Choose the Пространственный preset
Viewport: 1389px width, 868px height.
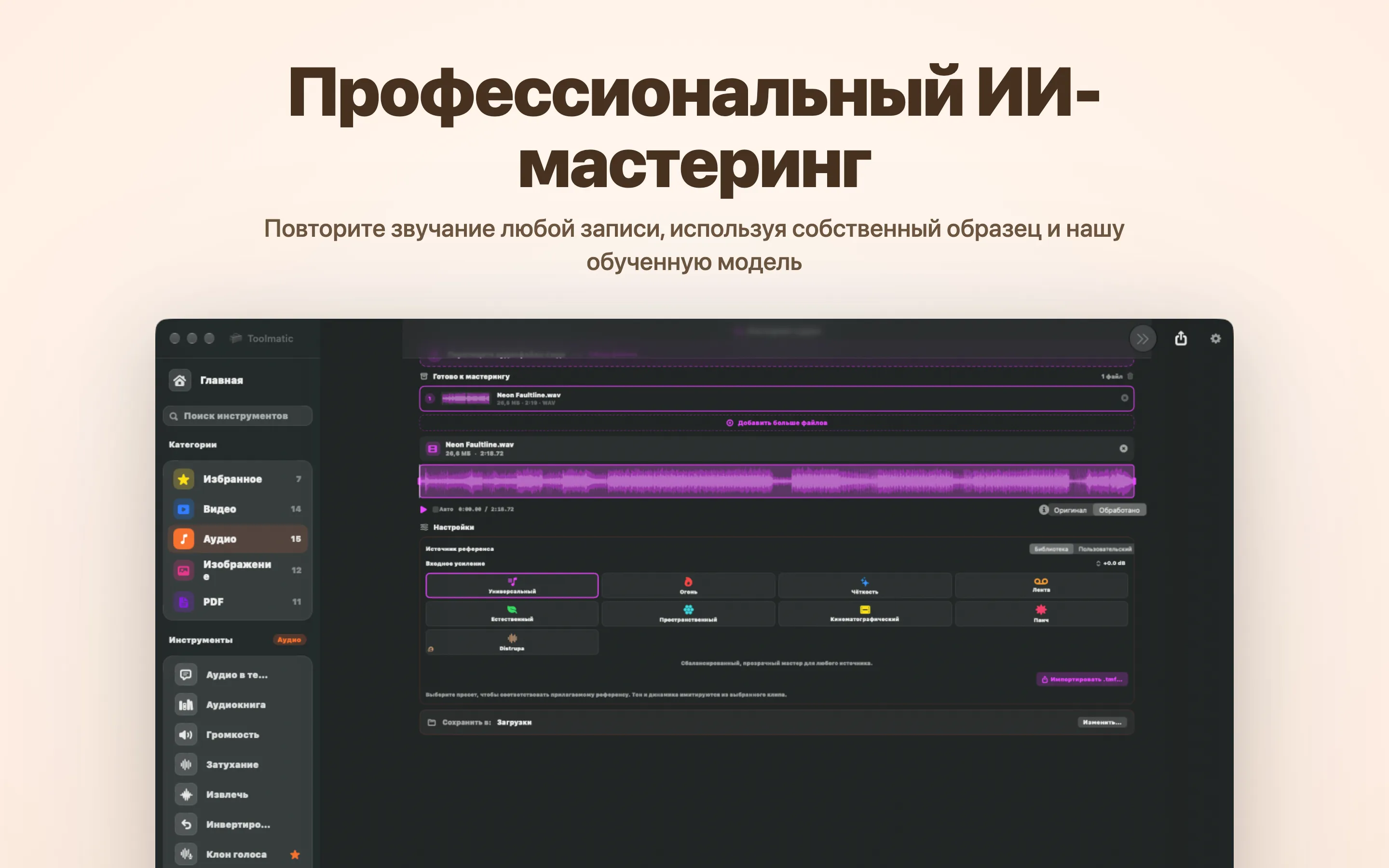pyautogui.click(x=688, y=614)
